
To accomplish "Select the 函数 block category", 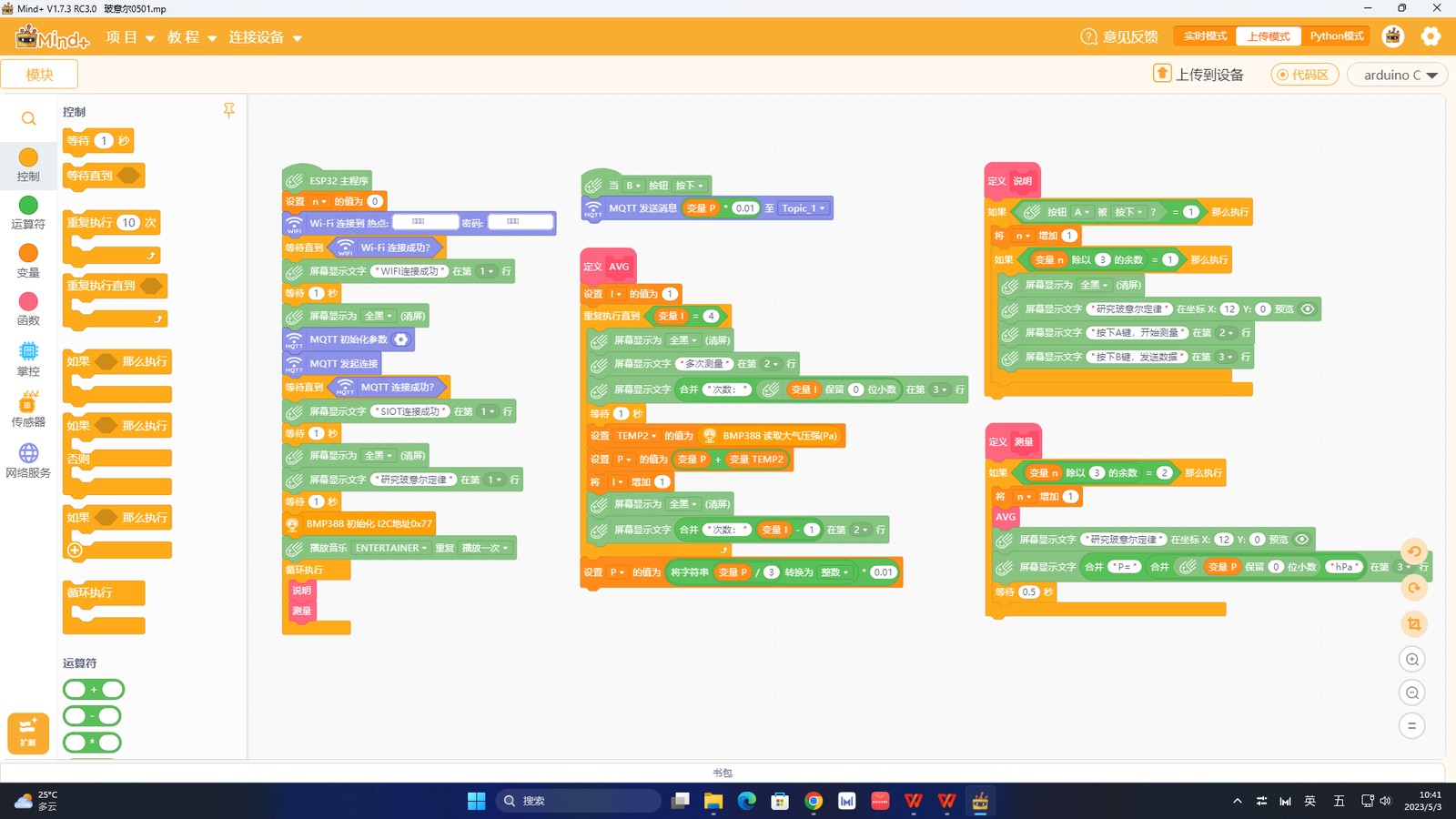I will 28,308.
